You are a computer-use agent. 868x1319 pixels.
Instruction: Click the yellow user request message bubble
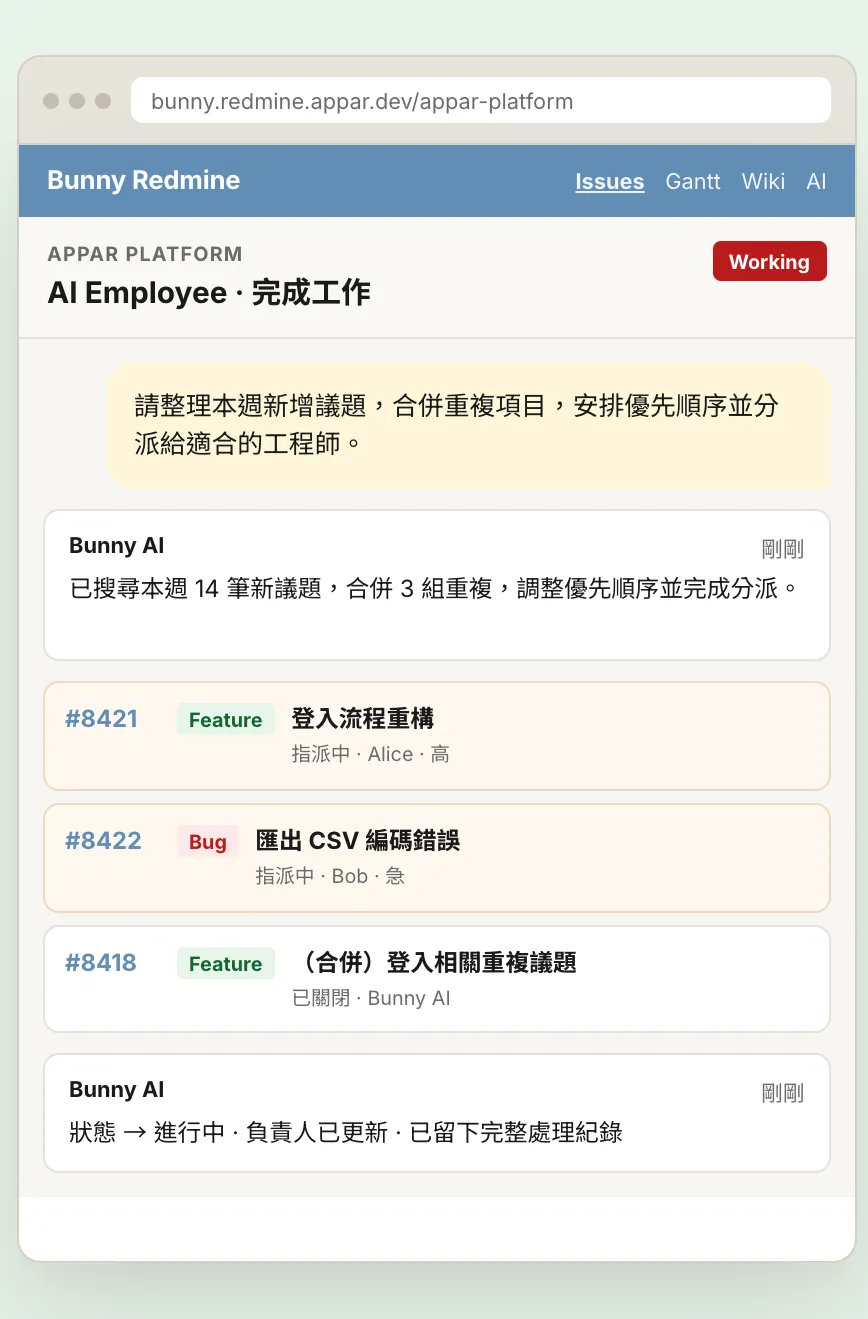(470, 426)
